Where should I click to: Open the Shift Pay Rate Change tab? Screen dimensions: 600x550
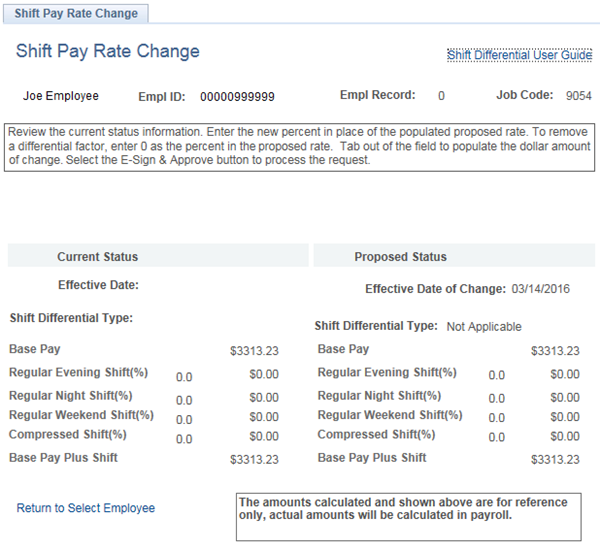pyautogui.click(x=77, y=14)
